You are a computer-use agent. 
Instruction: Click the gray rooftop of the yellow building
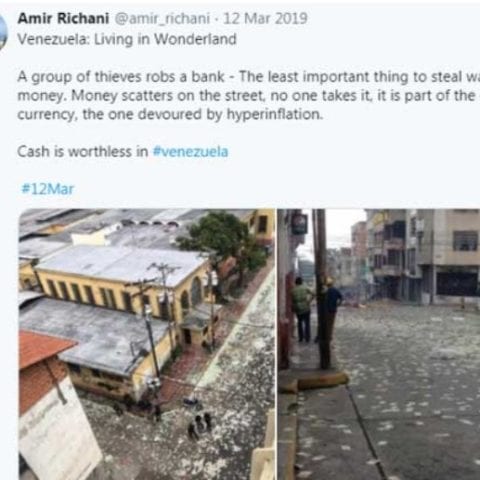122,265
